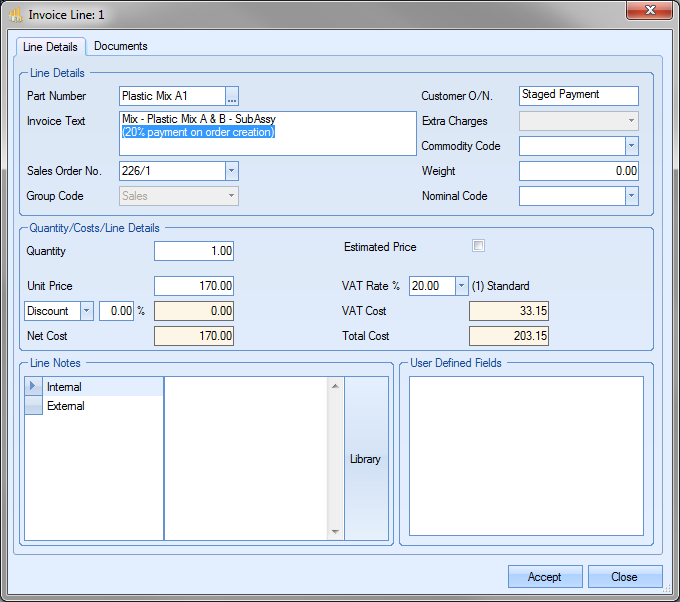This screenshot has width=680, height=602.
Task: Click the Customer O/N. text field
Action: tap(579, 95)
